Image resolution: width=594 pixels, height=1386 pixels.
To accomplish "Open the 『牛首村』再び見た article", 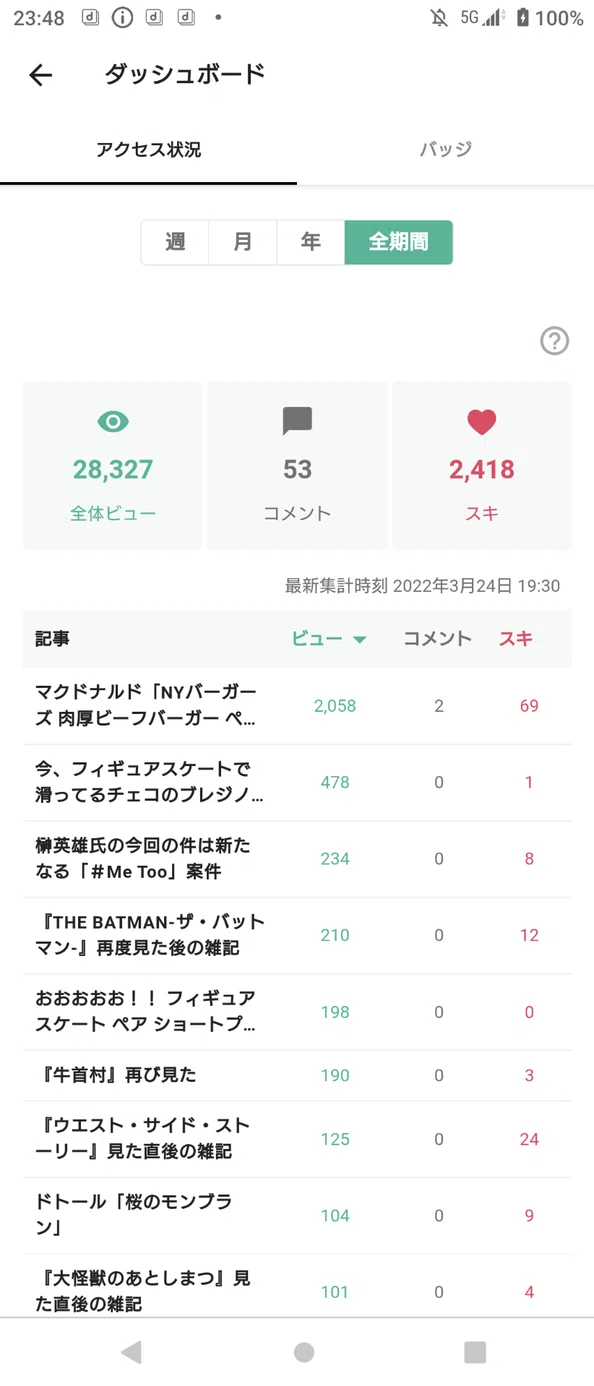I will pyautogui.click(x=297, y=1076).
